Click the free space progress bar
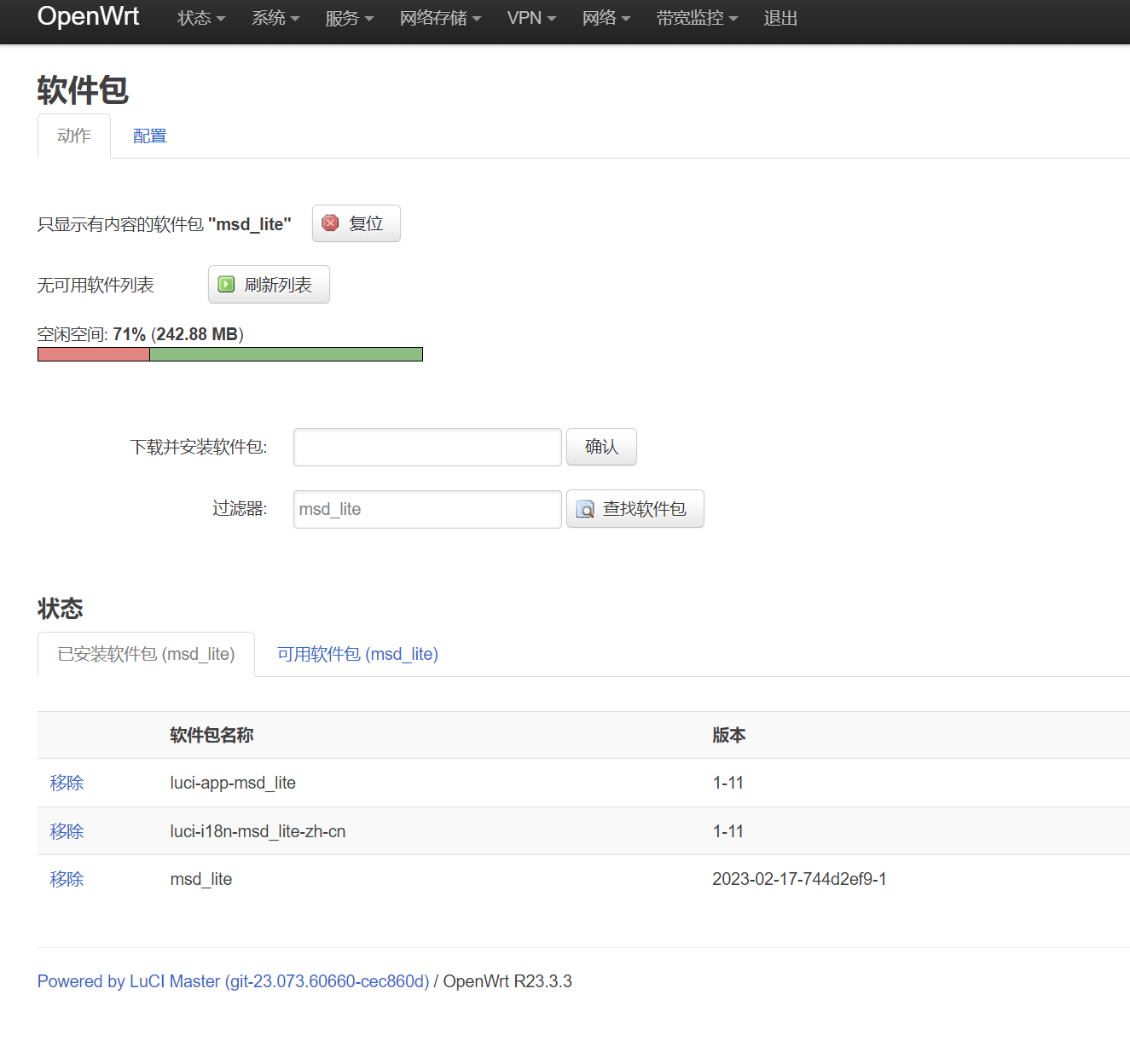Image resolution: width=1130 pixels, height=1064 pixels. (230, 354)
